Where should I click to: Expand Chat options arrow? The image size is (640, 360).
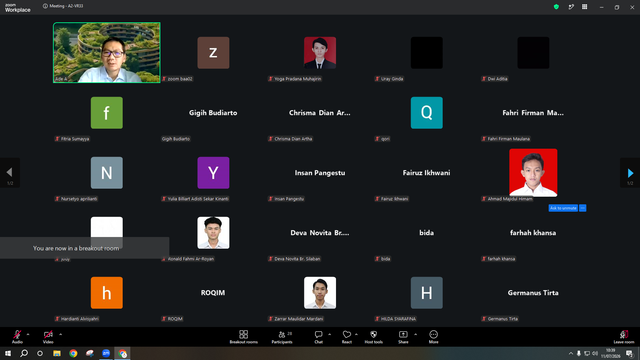point(329,334)
